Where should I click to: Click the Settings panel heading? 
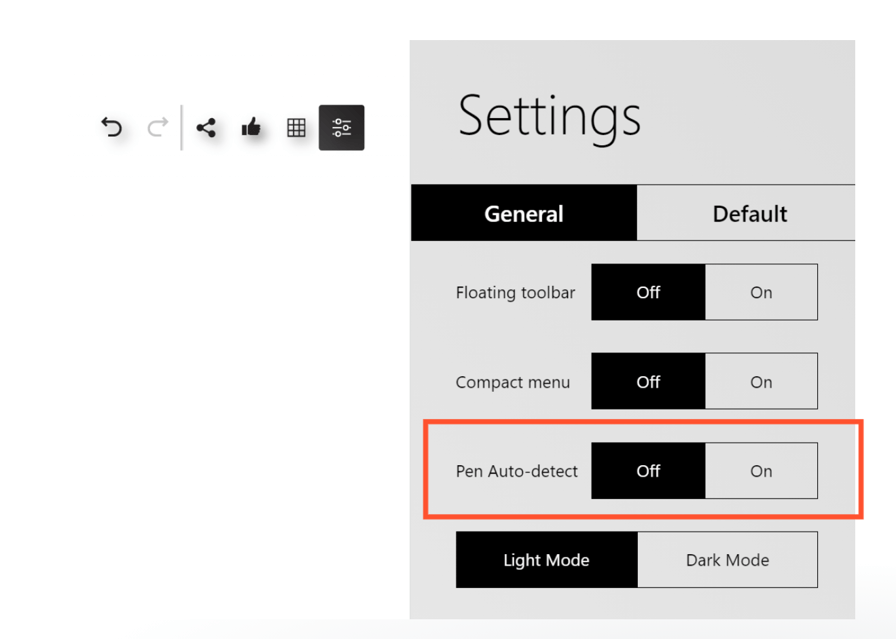click(549, 116)
